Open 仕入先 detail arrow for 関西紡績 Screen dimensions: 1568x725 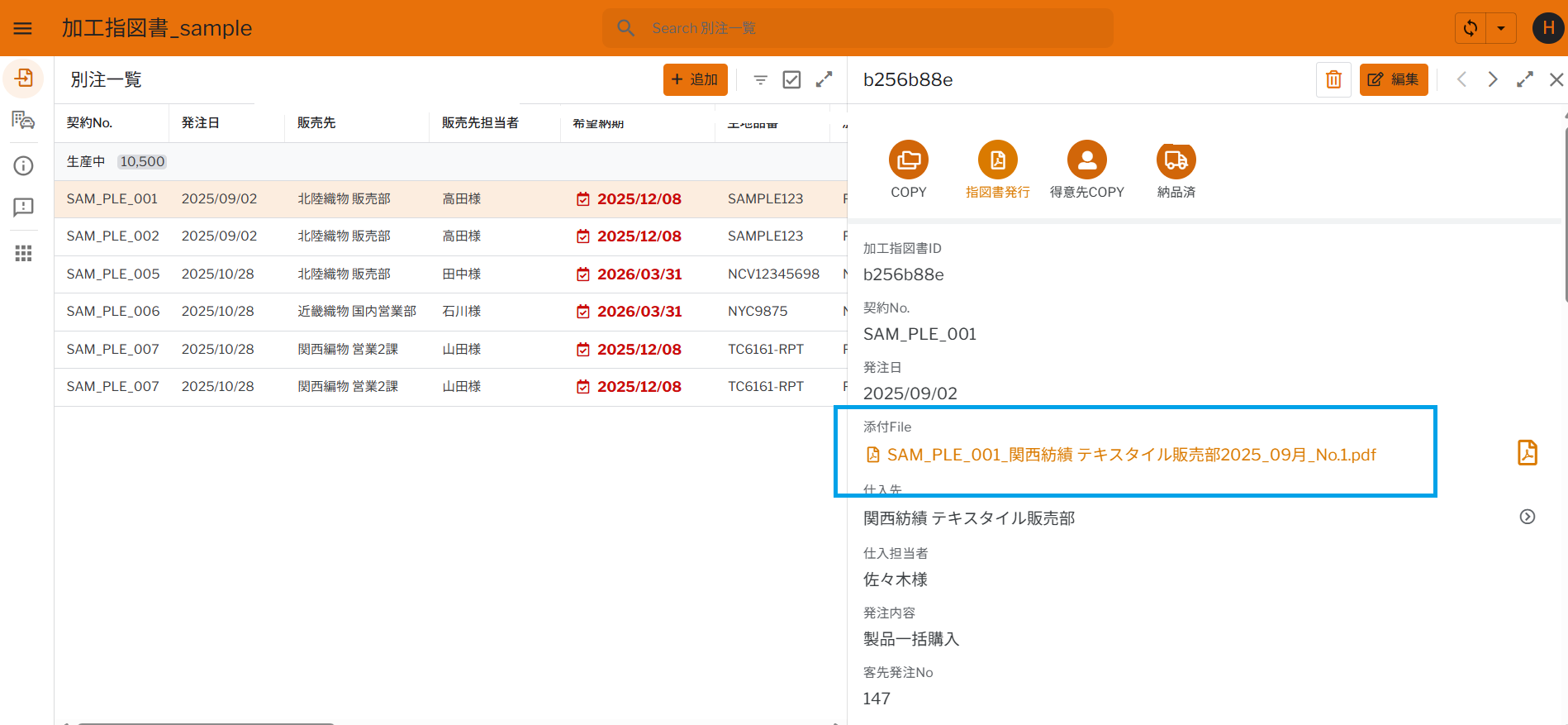click(1527, 517)
